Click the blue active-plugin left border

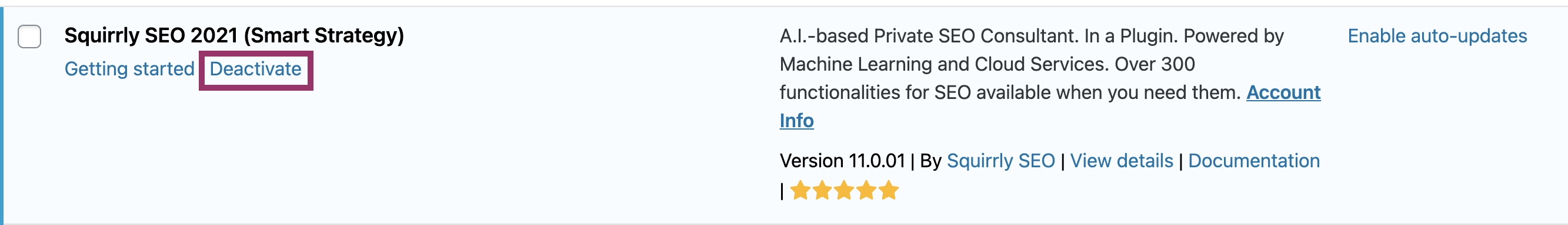click(x=2, y=116)
